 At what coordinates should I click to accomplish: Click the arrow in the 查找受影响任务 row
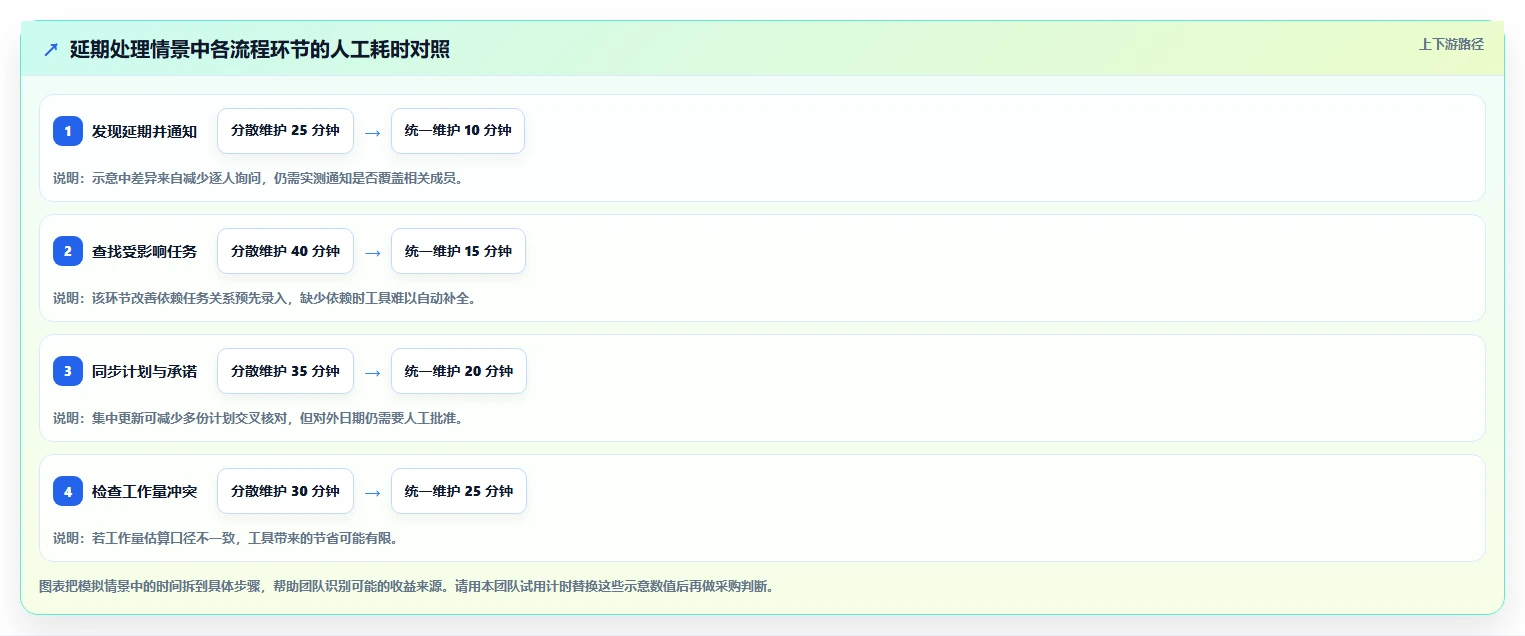[x=372, y=252]
